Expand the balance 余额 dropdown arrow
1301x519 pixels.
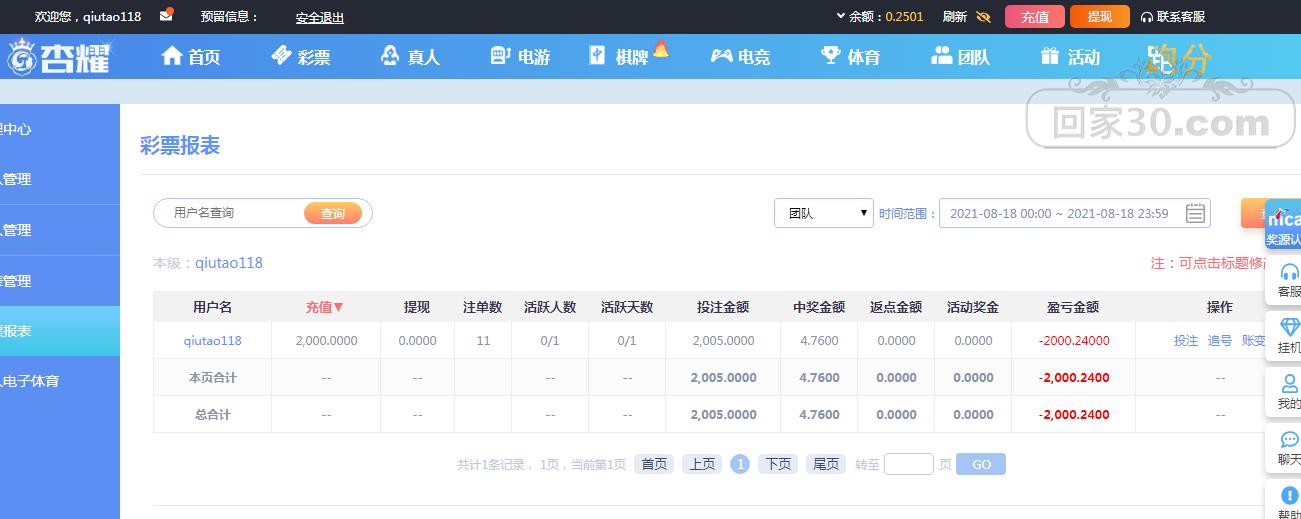[841, 16]
